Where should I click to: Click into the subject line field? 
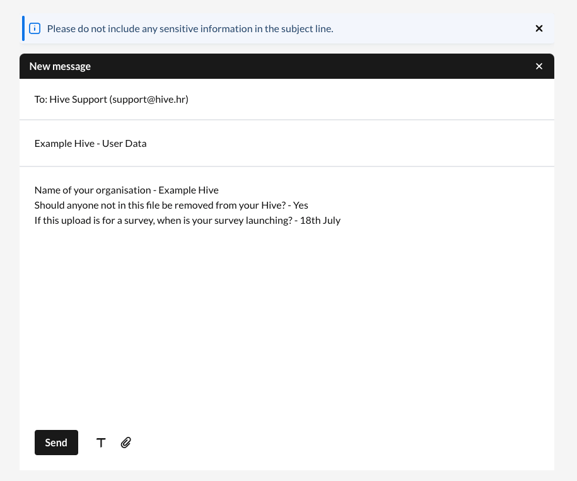click(287, 143)
